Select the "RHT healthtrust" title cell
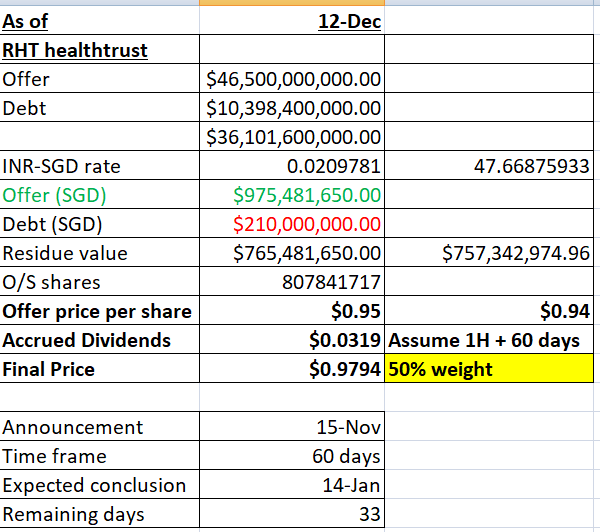 point(100,49)
